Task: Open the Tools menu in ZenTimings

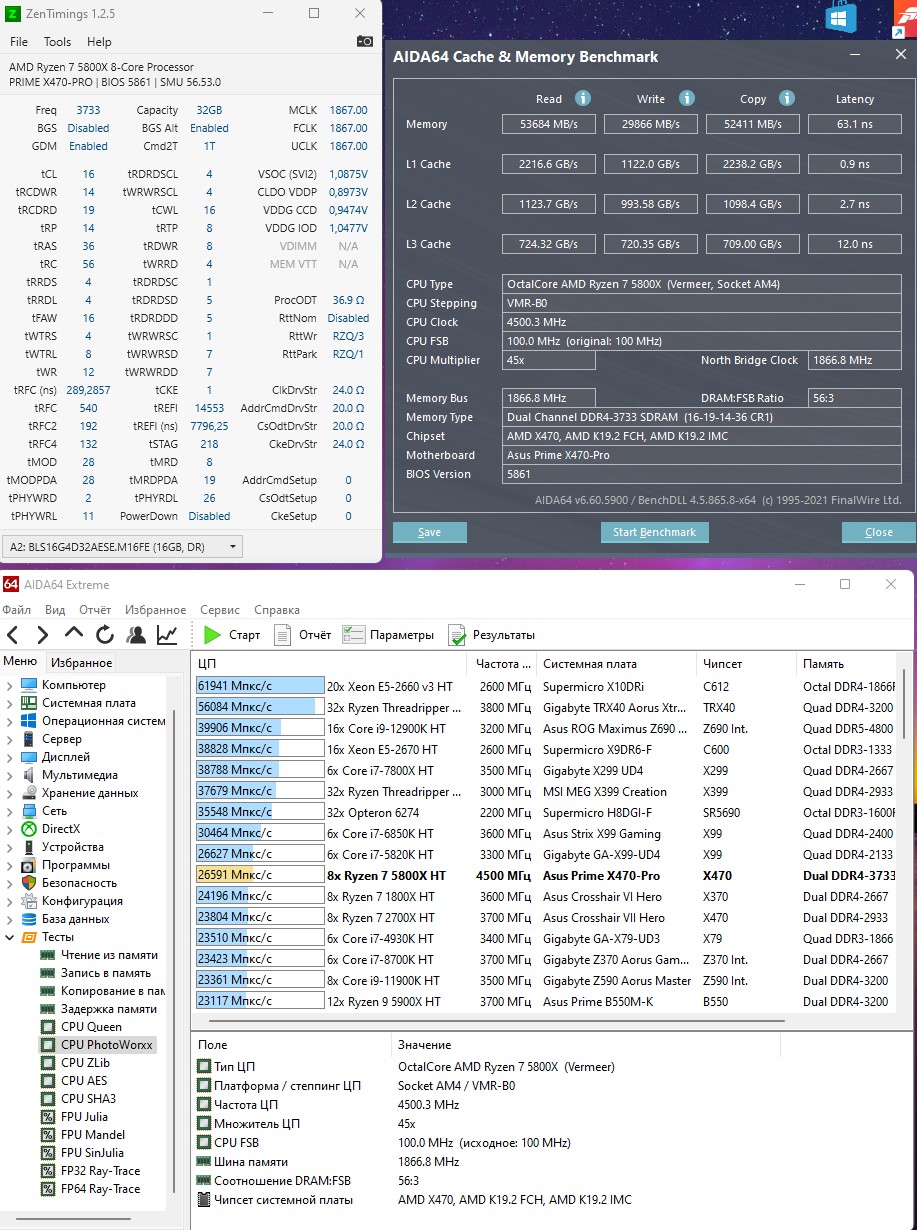Action: coord(57,42)
